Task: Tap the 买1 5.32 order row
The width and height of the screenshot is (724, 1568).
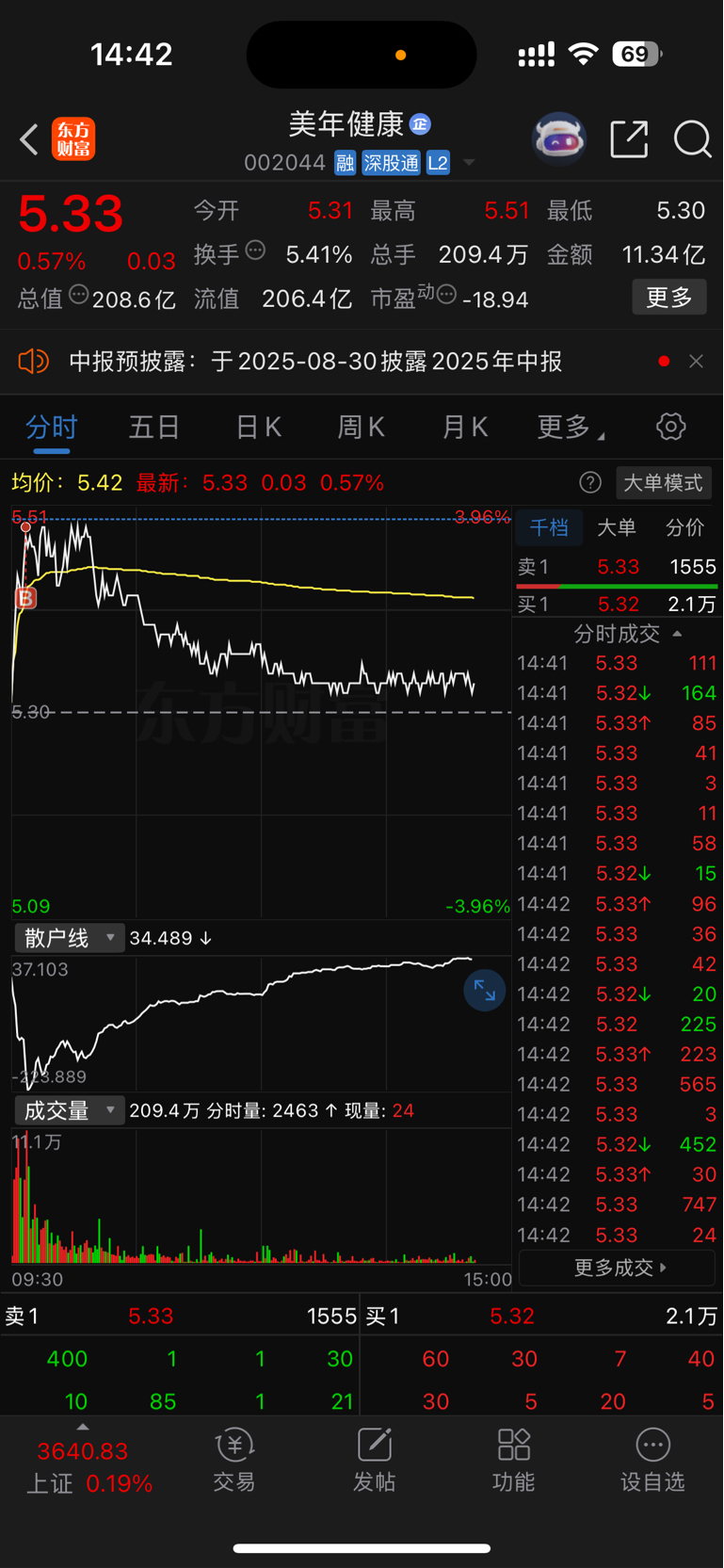Action: click(x=617, y=605)
